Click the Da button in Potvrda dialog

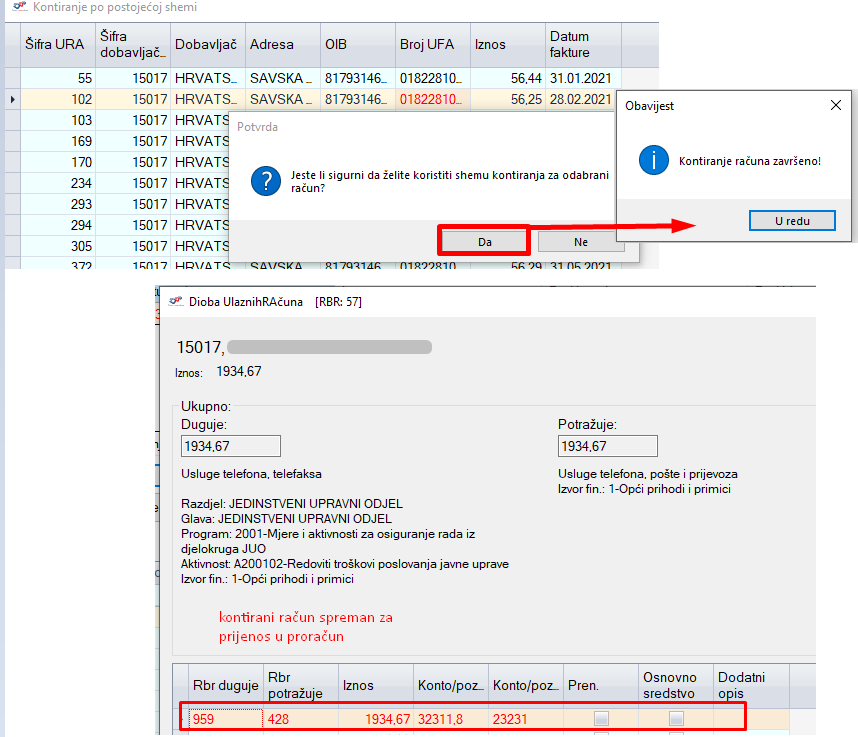pyautogui.click(x=483, y=241)
